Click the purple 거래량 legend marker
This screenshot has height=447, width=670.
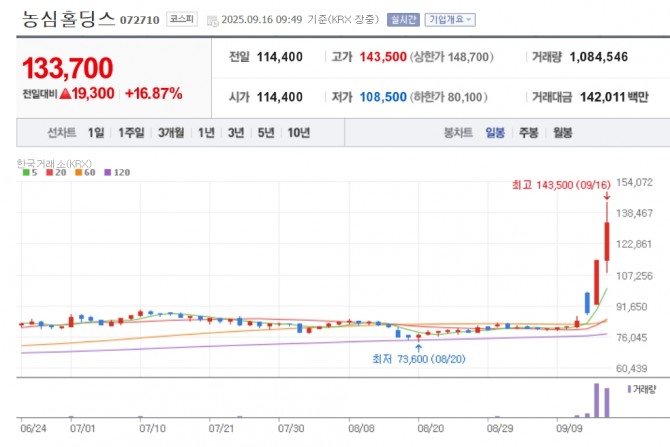coord(629,389)
